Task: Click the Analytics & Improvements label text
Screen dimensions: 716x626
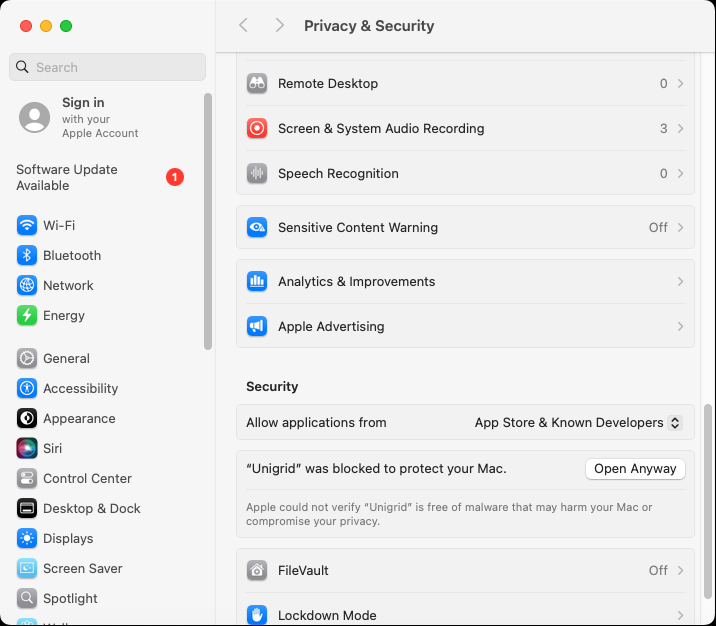Action: click(357, 281)
